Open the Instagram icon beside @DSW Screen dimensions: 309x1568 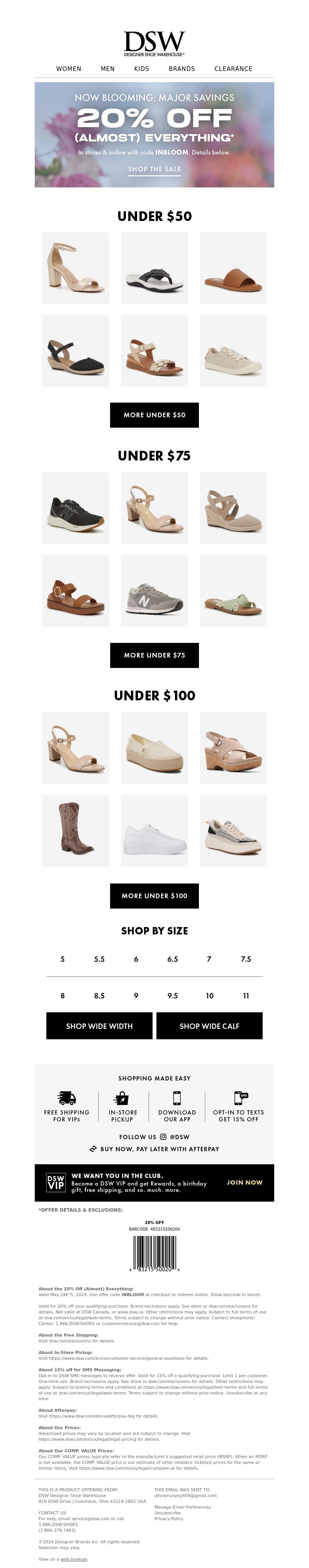coord(163,1136)
